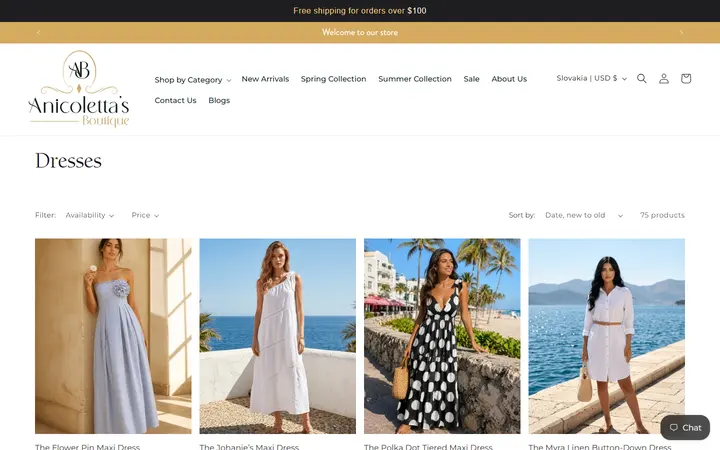
Task: Open The Johanie's Maxi Dress image
Action: pyautogui.click(x=277, y=336)
